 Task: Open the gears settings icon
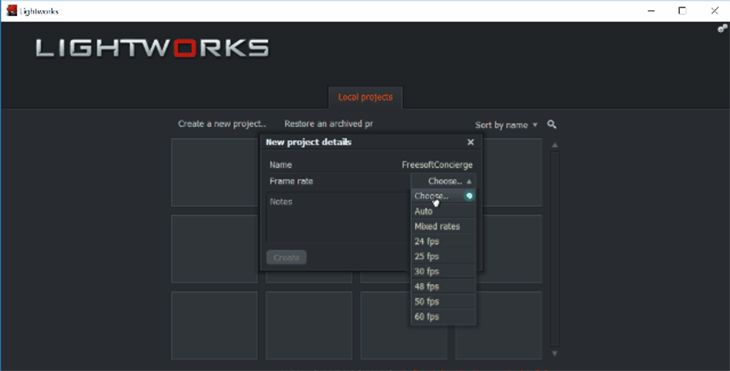pos(723,28)
